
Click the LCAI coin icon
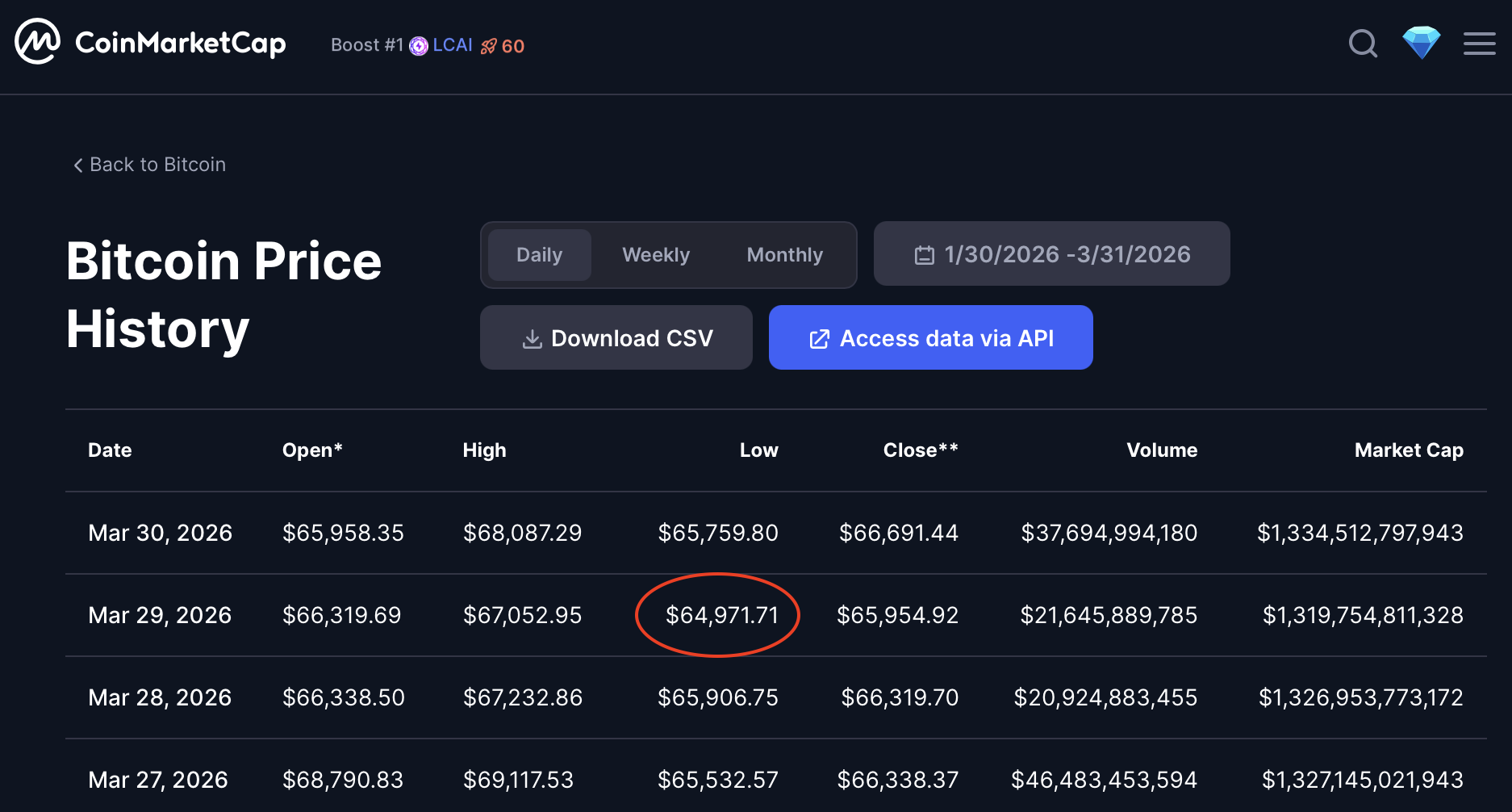point(419,46)
